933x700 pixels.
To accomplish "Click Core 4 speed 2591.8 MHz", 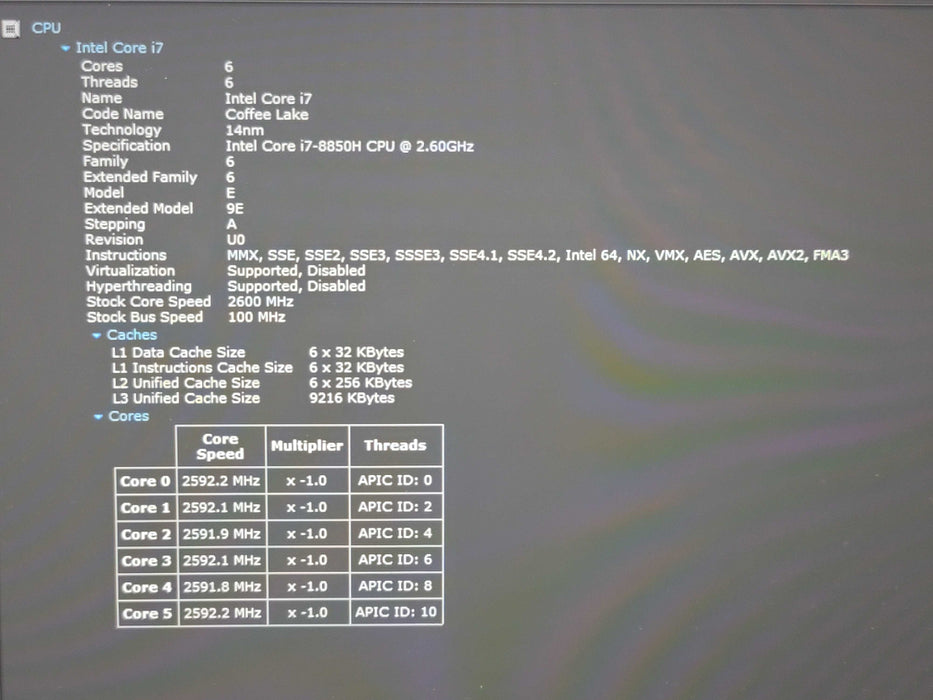I will click(x=222, y=587).
